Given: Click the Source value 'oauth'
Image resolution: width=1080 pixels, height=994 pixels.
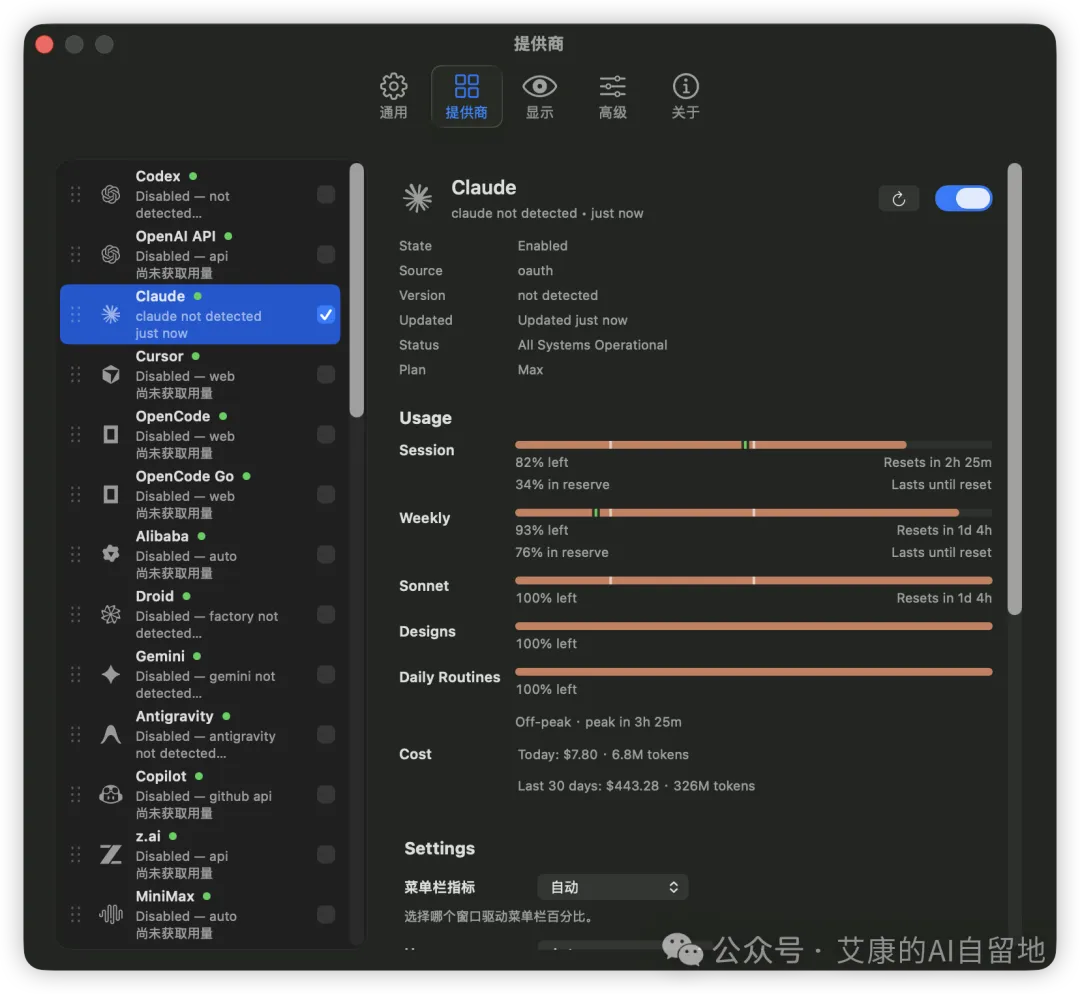Looking at the screenshot, I should pyautogui.click(x=535, y=271).
